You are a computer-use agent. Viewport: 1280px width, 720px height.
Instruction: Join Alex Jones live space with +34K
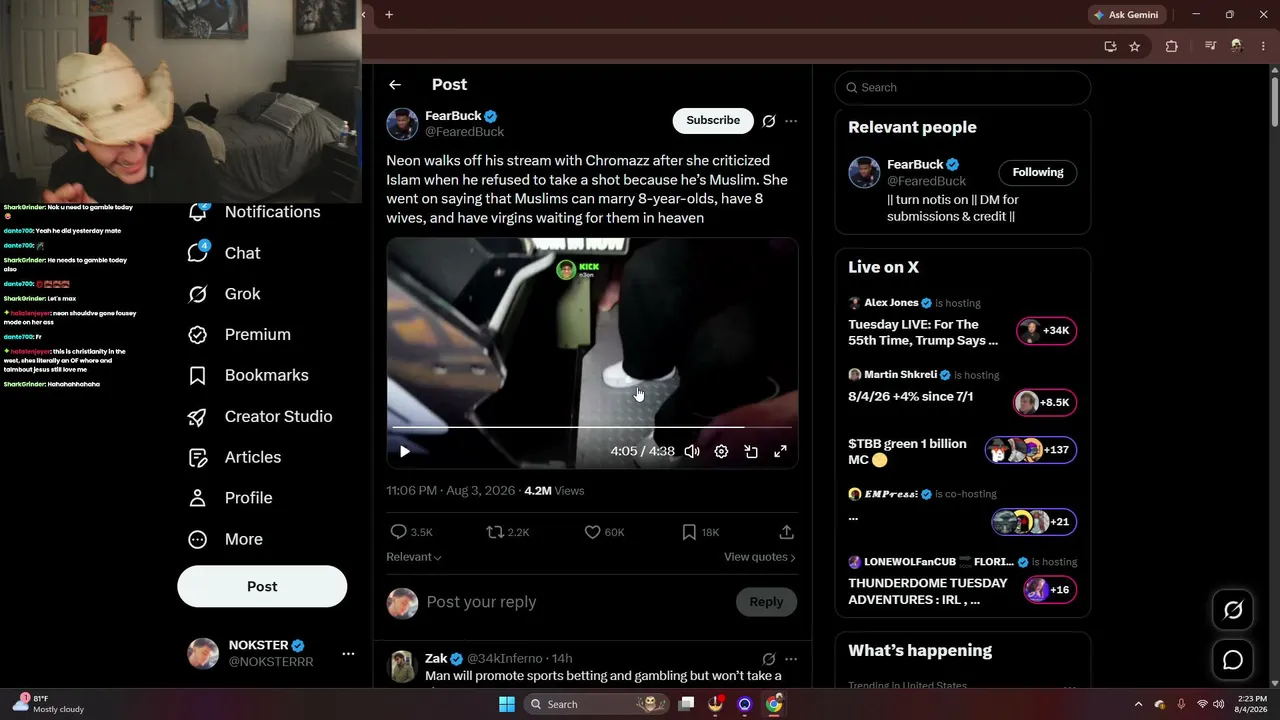[1046, 331]
